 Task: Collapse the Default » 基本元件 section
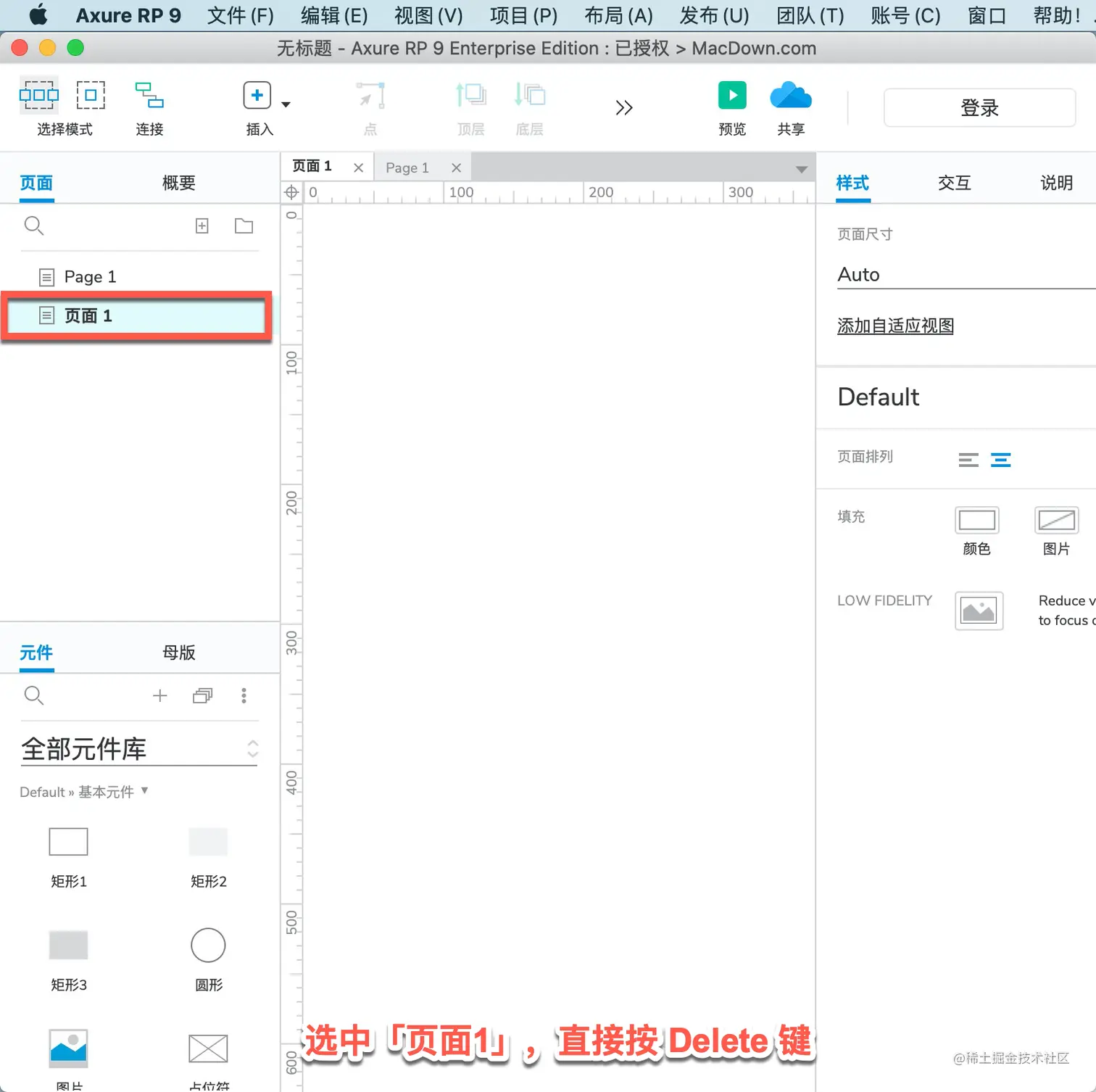coord(84,792)
